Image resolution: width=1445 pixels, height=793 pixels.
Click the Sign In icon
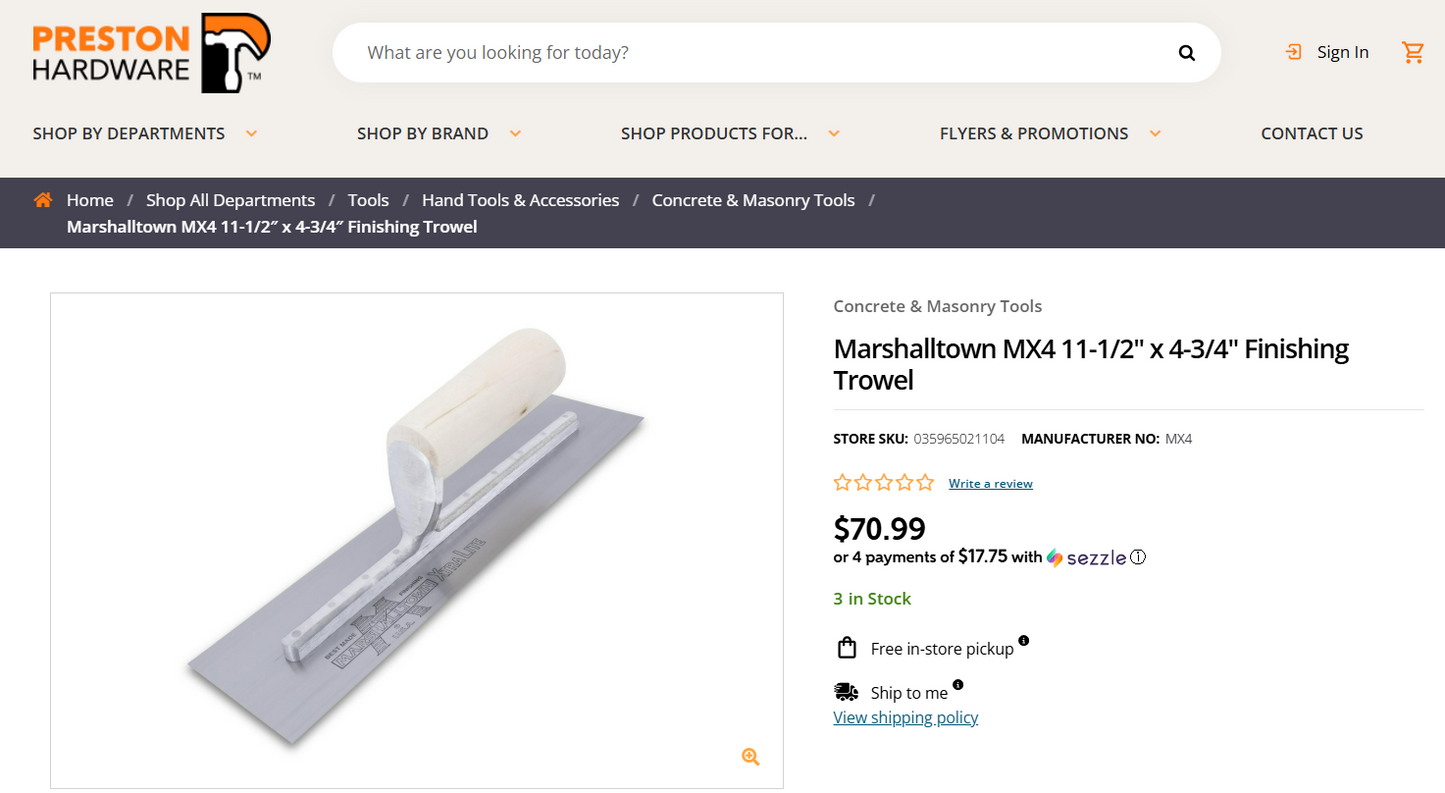pos(1294,51)
